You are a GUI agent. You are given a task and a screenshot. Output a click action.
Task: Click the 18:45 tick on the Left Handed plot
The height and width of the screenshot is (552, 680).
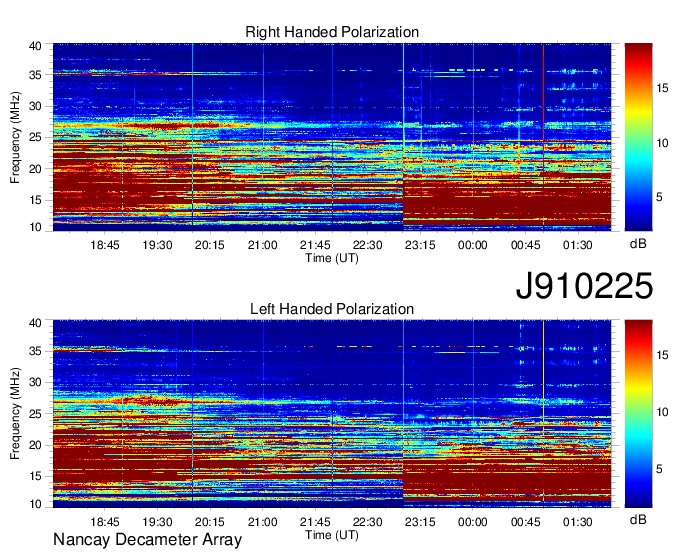click(105, 522)
